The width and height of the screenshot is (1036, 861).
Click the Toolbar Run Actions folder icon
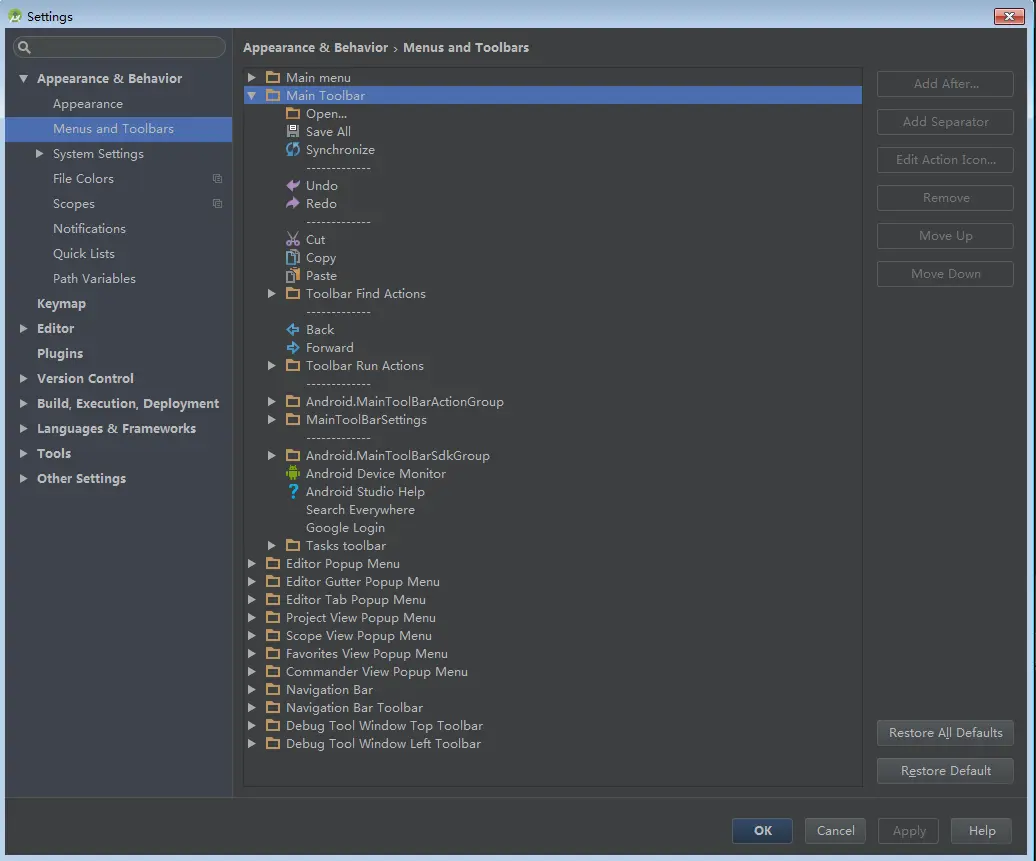pos(293,365)
